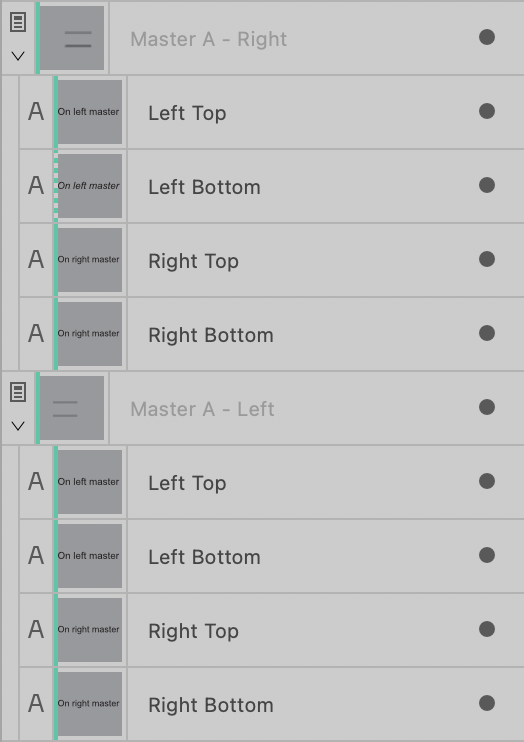Screen dimensions: 524x742
Task: Click text frame icon of Left Top under Master A - Left
Action: pyautogui.click(x=36, y=482)
